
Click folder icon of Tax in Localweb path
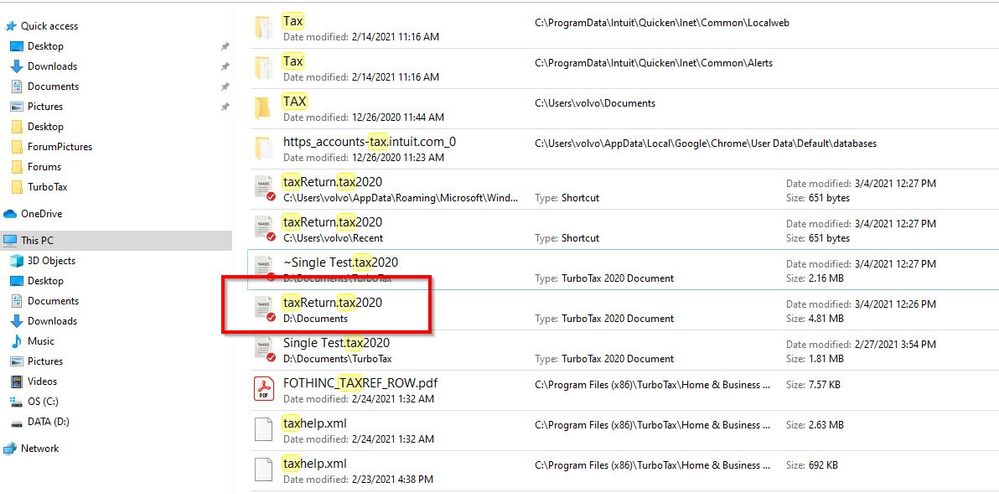[x=262, y=27]
